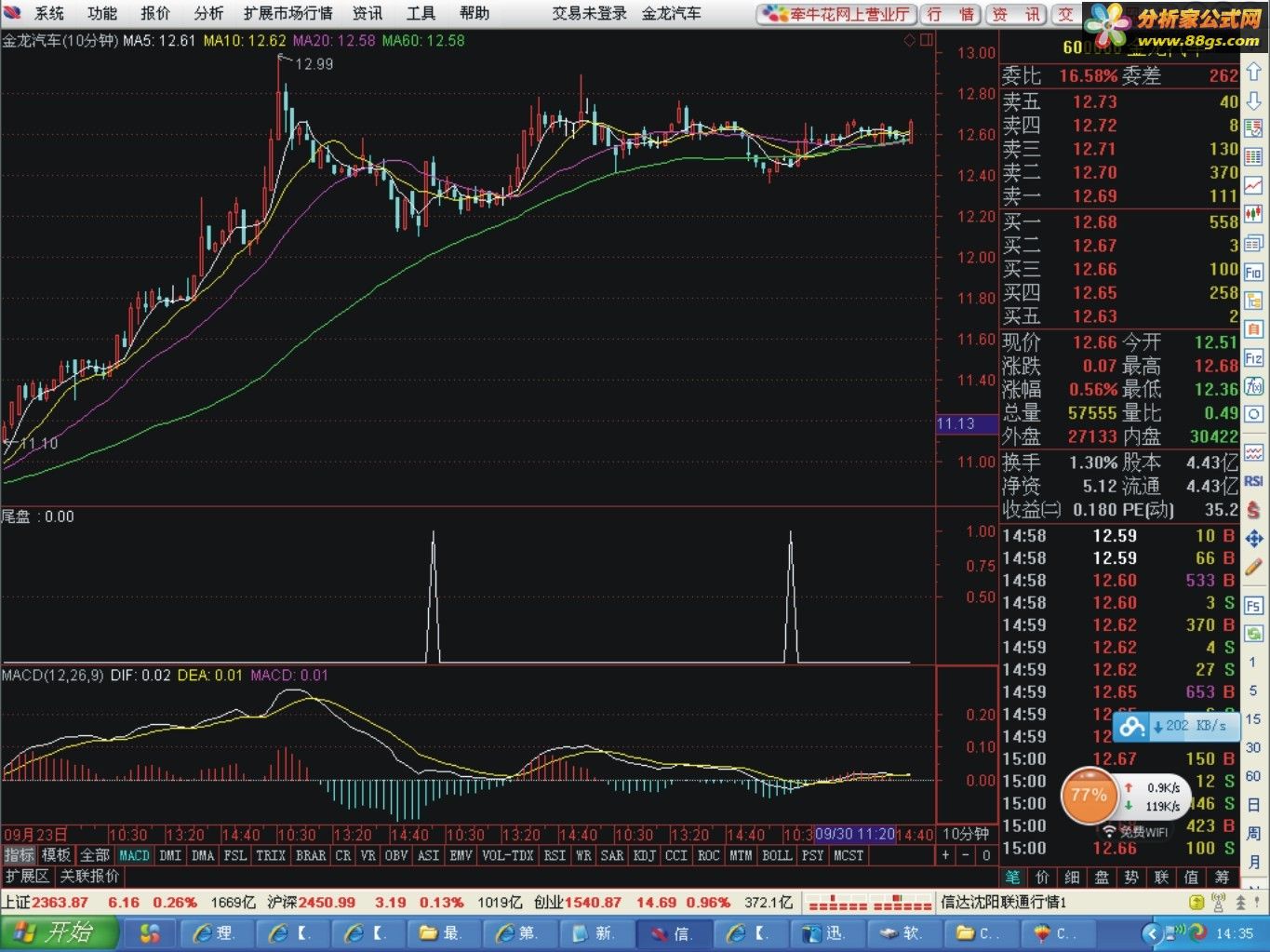
Task: Click the page-down arrow icon in right sidebar
Action: point(1253,101)
